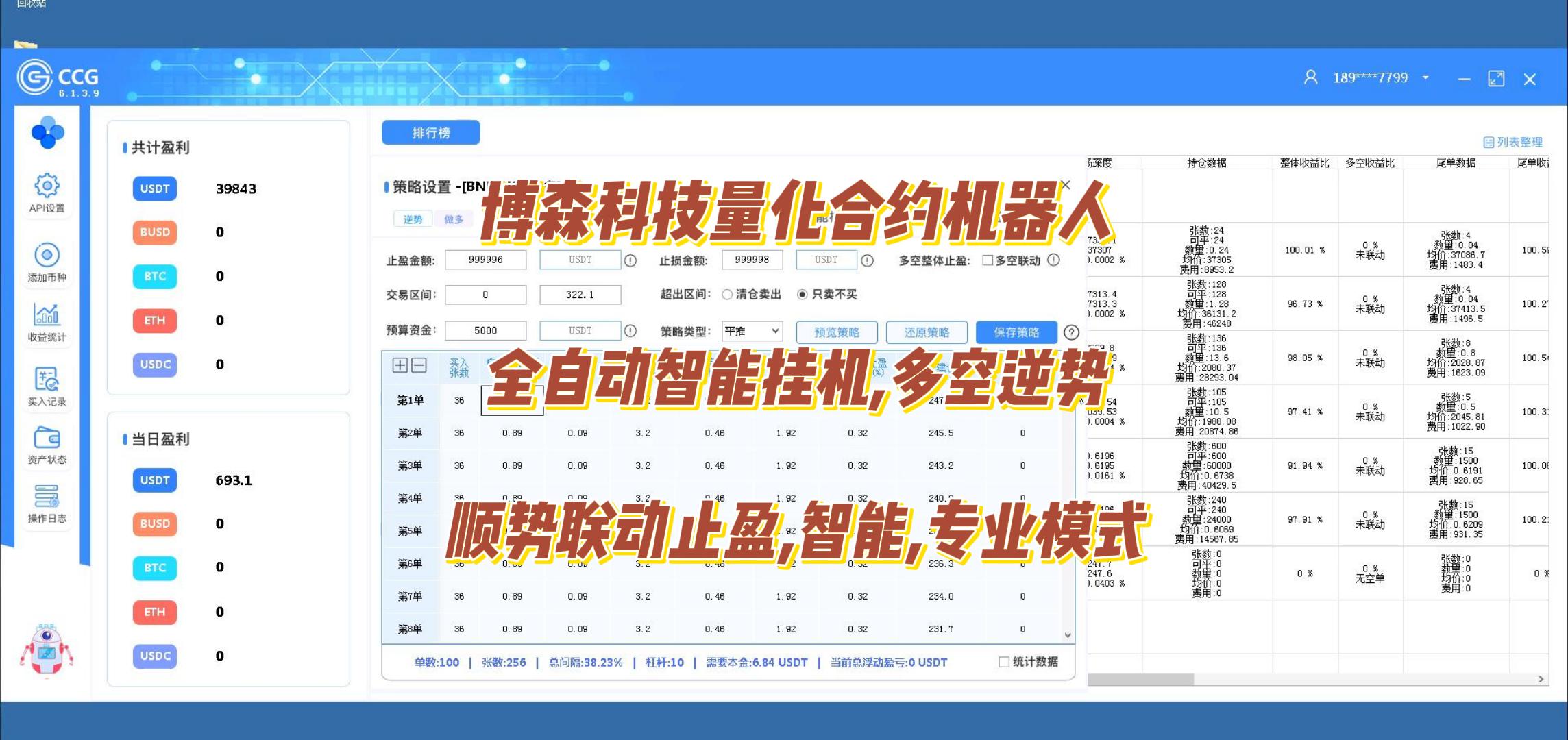Click the 整体收益比 column header
Image resolution: width=1568 pixels, height=740 pixels.
(x=1305, y=163)
